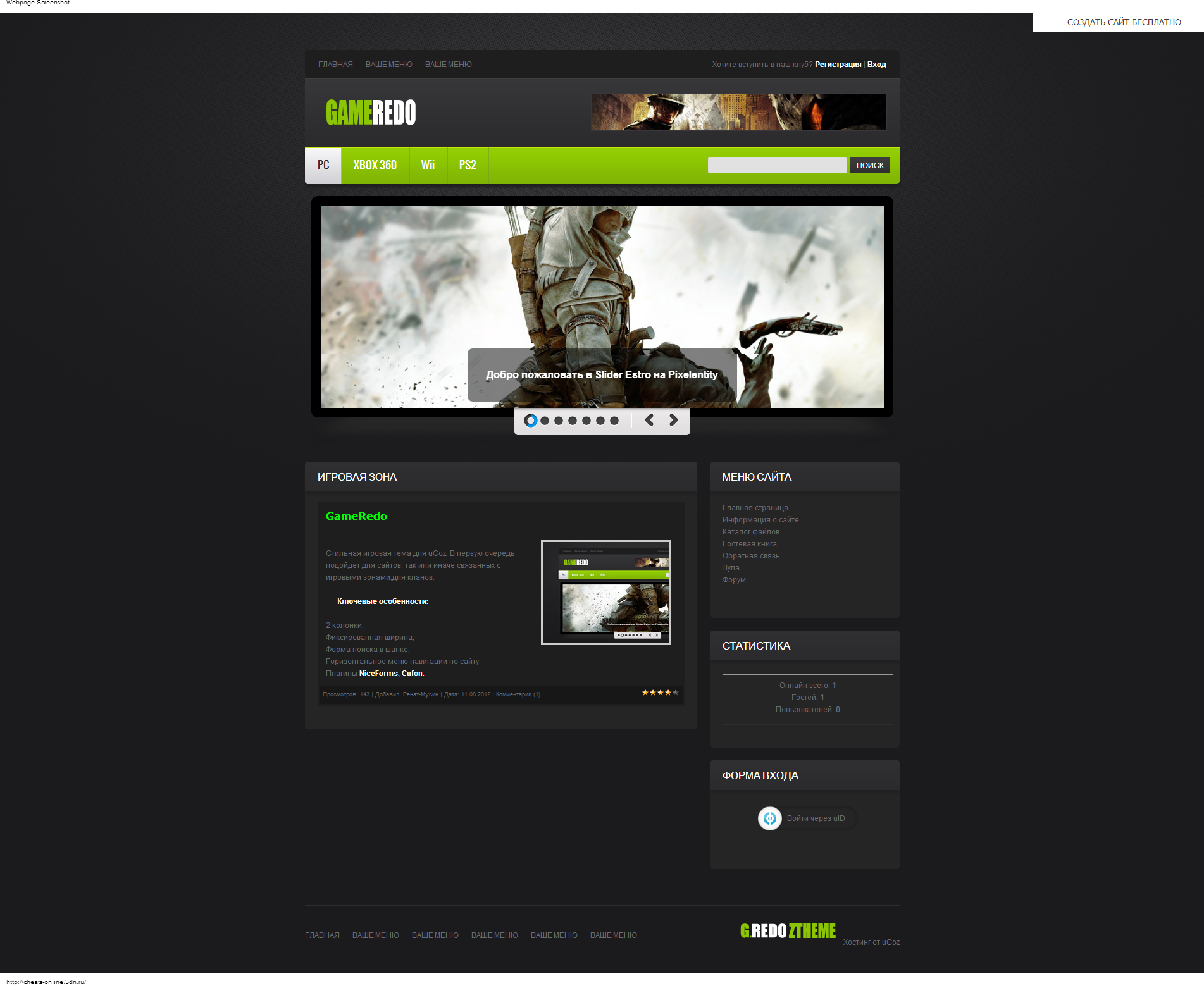Open the GameRedo theme preview thumbnail
This screenshot has width=1204, height=986.
click(x=606, y=593)
